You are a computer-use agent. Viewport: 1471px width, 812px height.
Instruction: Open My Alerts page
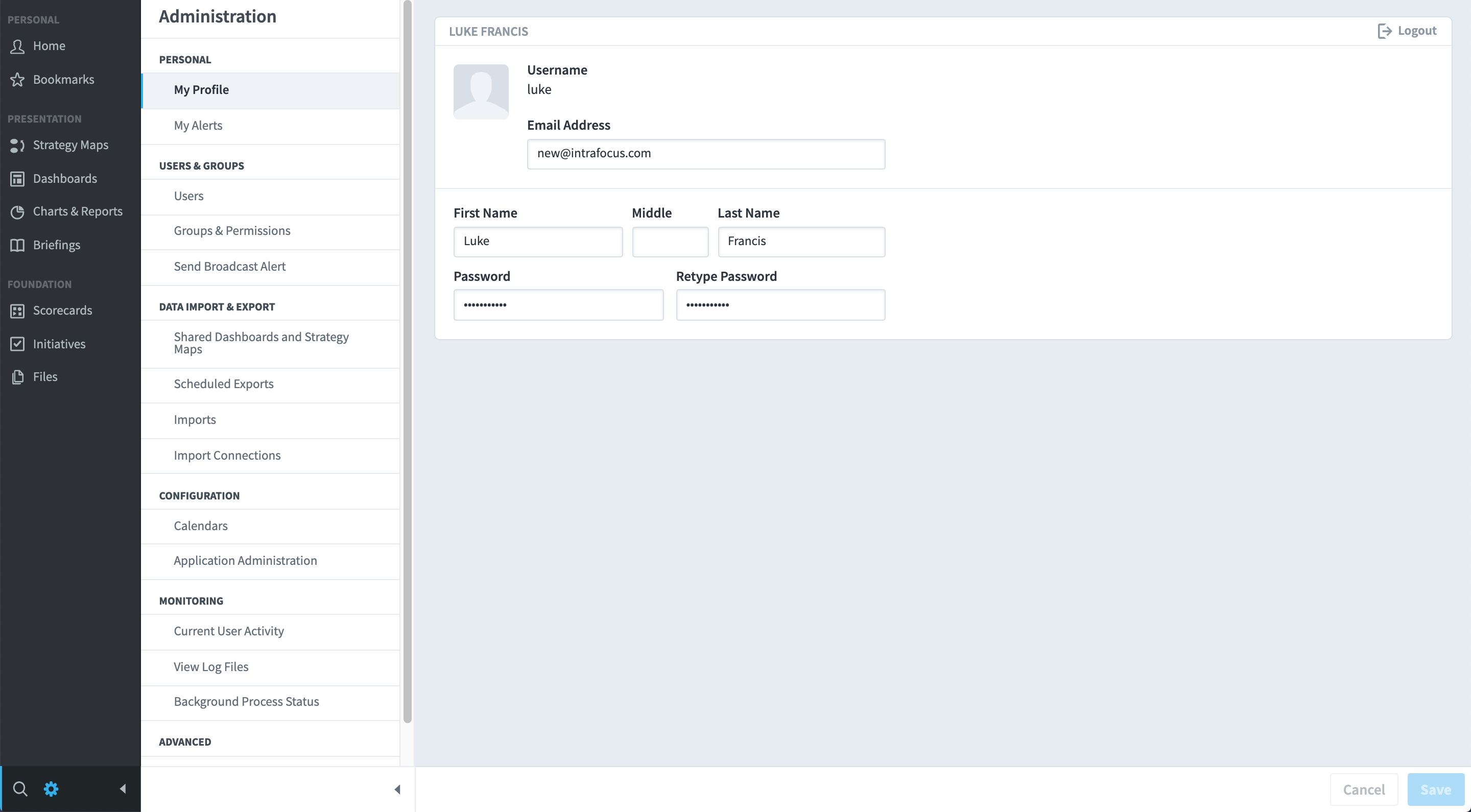[x=271, y=126]
